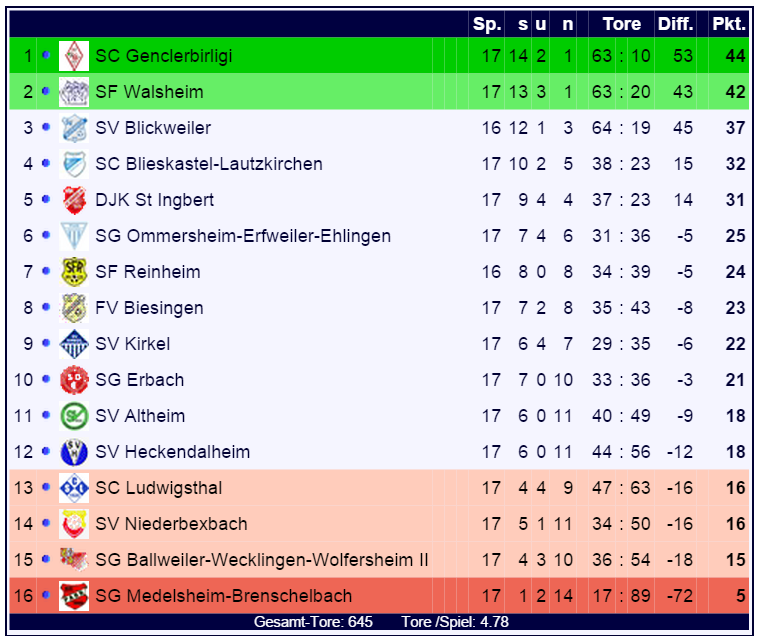Click the Diff. column header

pyautogui.click(x=676, y=24)
